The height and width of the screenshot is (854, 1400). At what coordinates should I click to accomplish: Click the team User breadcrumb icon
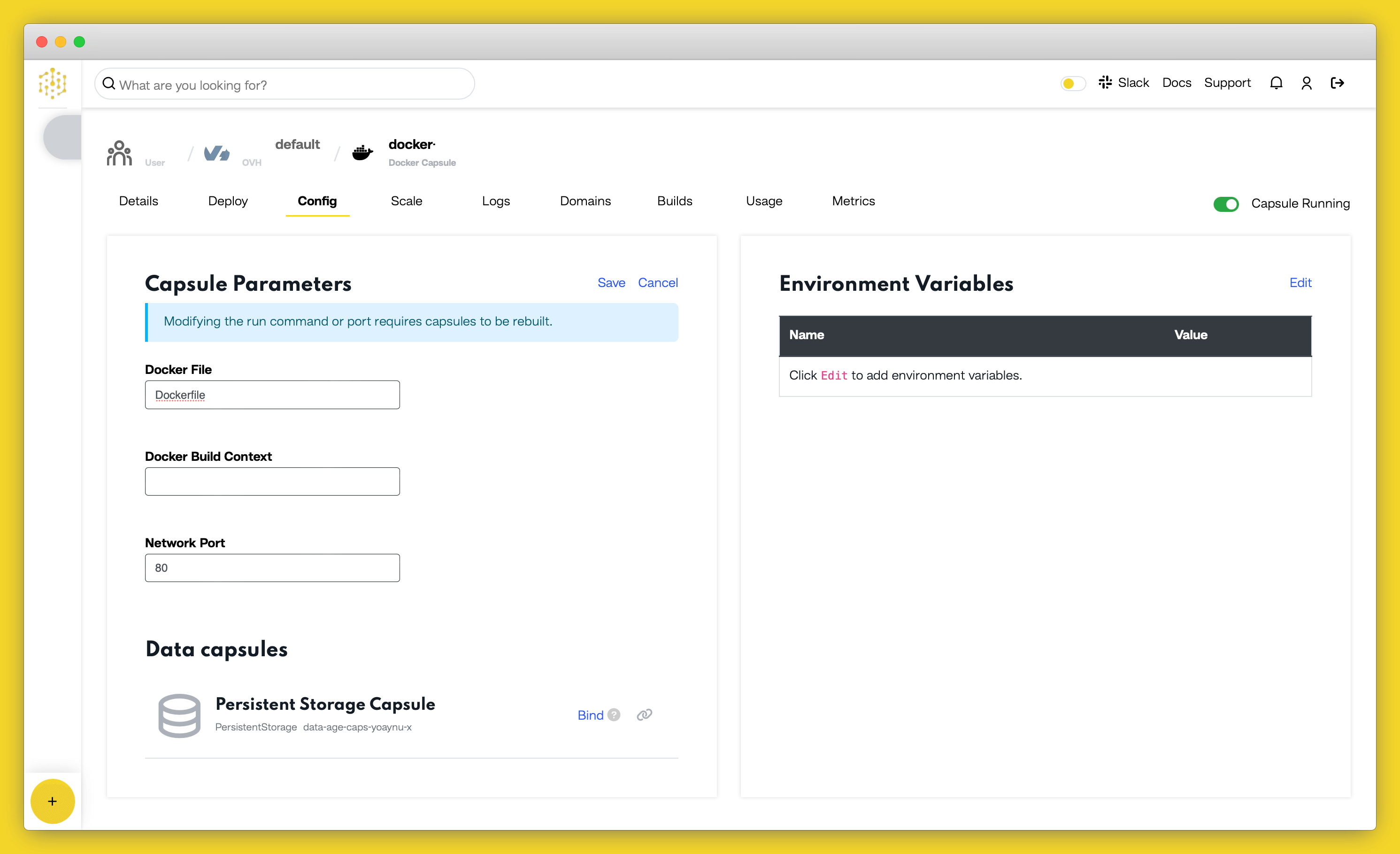click(119, 153)
